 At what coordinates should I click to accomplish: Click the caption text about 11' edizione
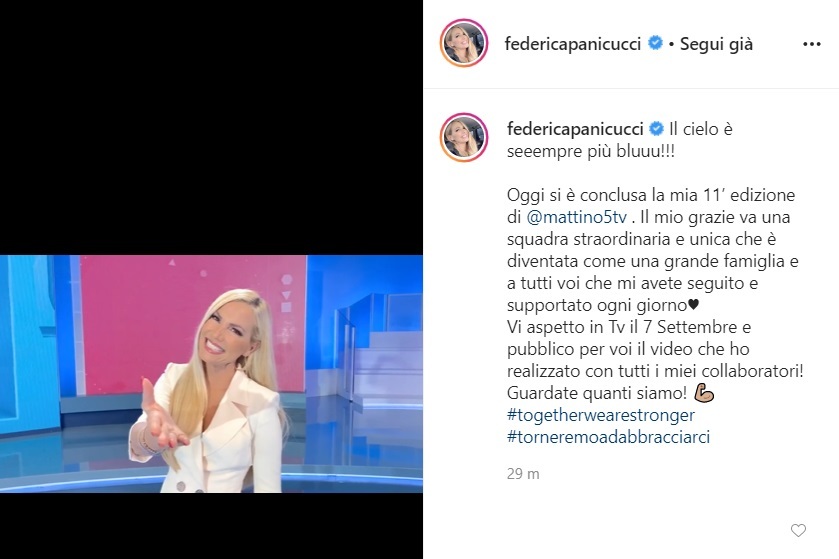[x=651, y=195]
